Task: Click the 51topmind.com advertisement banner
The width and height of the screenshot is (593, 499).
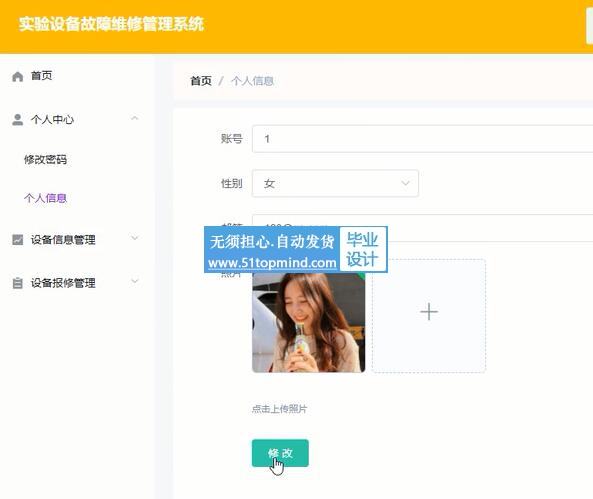Action: click(x=296, y=249)
